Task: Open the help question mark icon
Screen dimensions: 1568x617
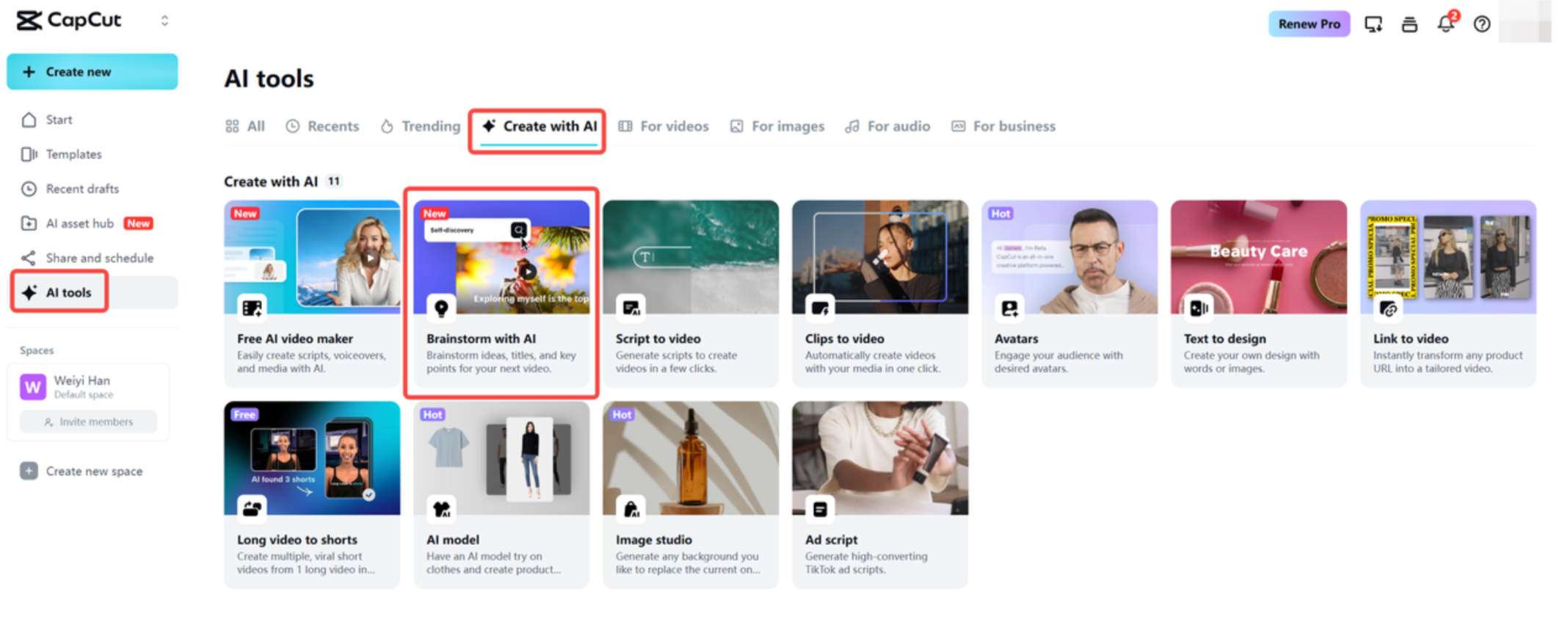Action: tap(1482, 24)
